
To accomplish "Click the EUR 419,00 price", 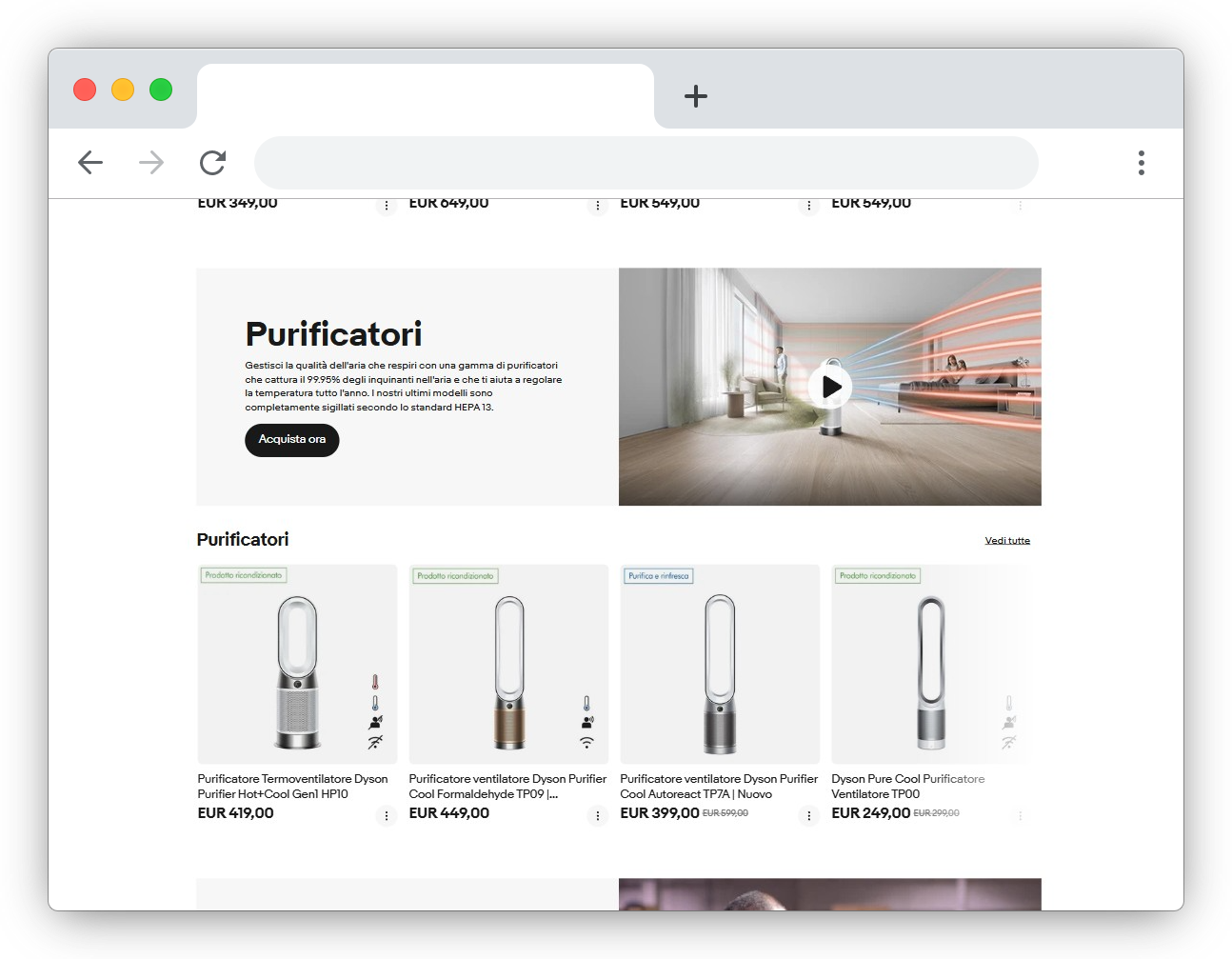I will (235, 813).
